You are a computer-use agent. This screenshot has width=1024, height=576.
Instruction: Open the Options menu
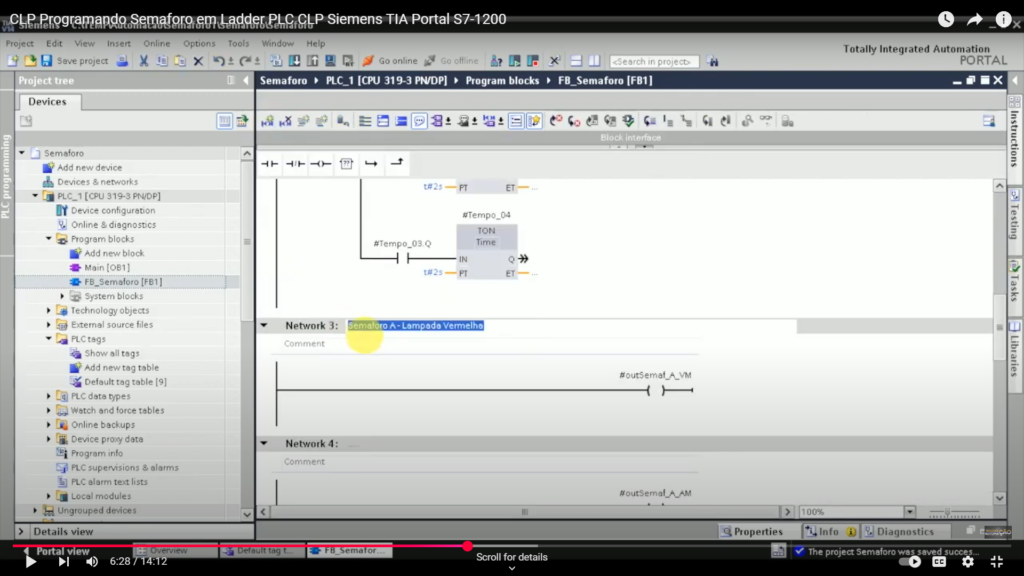tap(199, 44)
